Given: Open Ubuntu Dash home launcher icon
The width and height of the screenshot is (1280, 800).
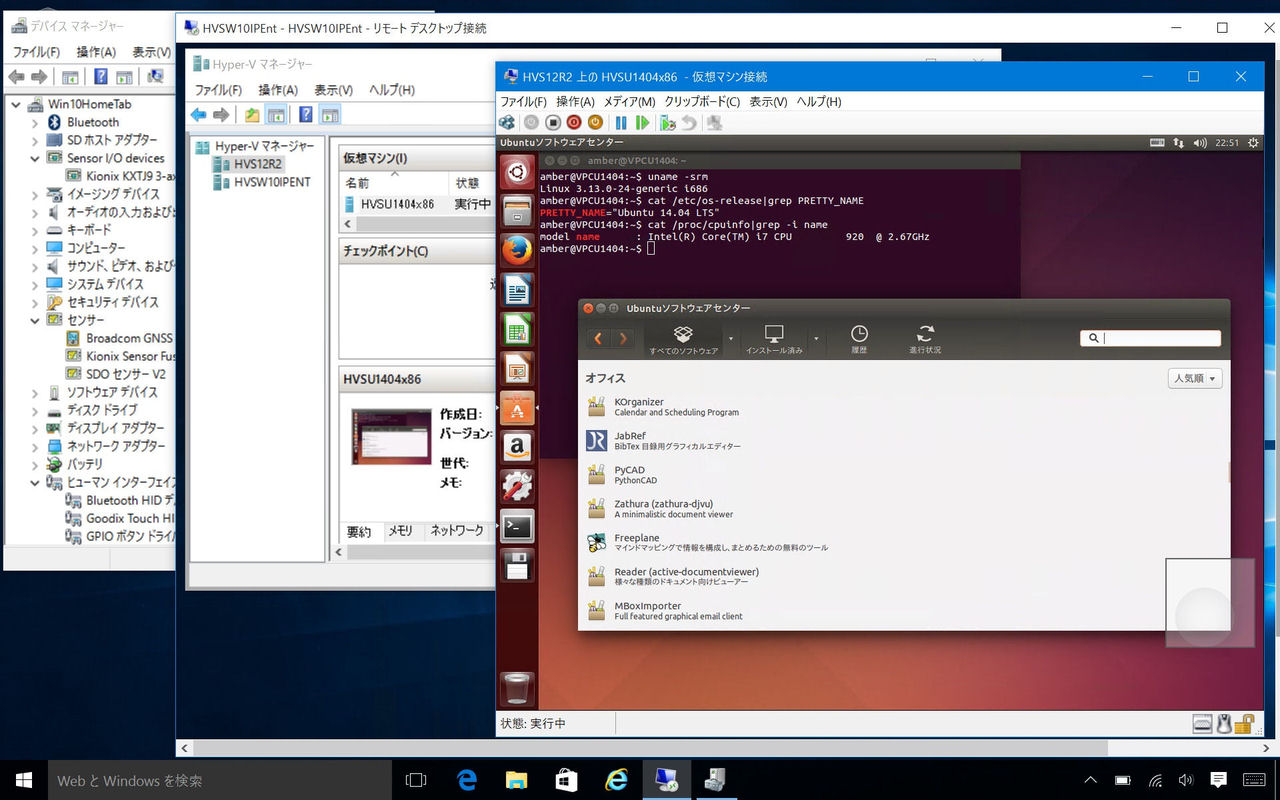Looking at the screenshot, I should [517, 172].
